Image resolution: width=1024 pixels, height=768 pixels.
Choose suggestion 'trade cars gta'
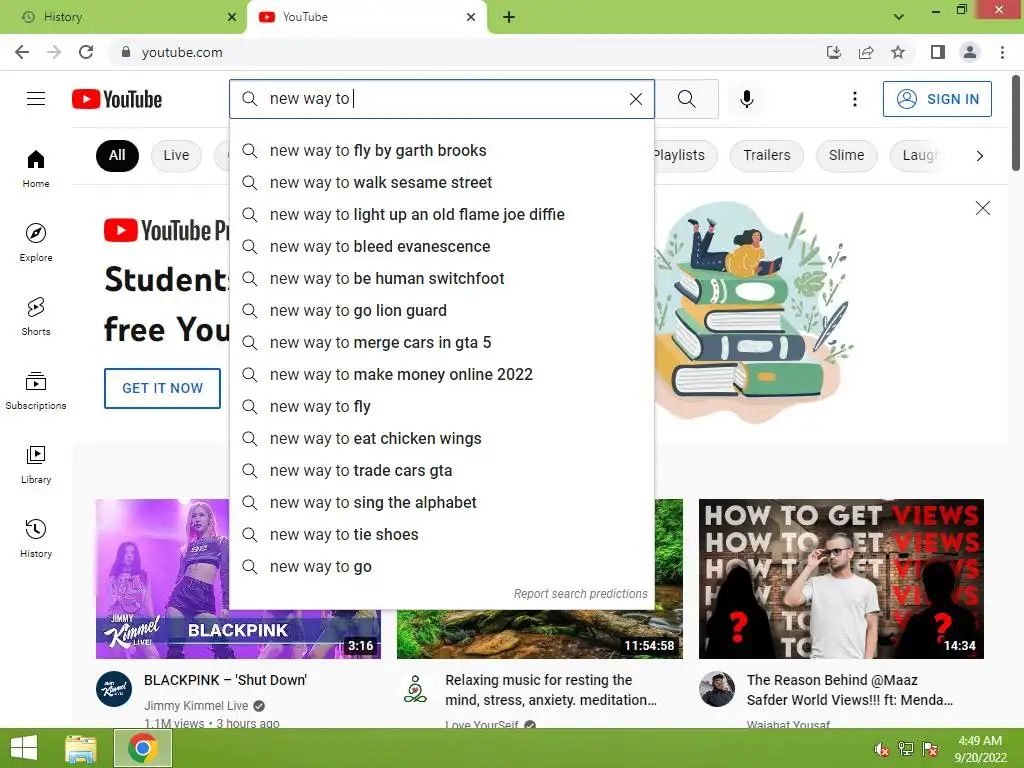[441, 470]
